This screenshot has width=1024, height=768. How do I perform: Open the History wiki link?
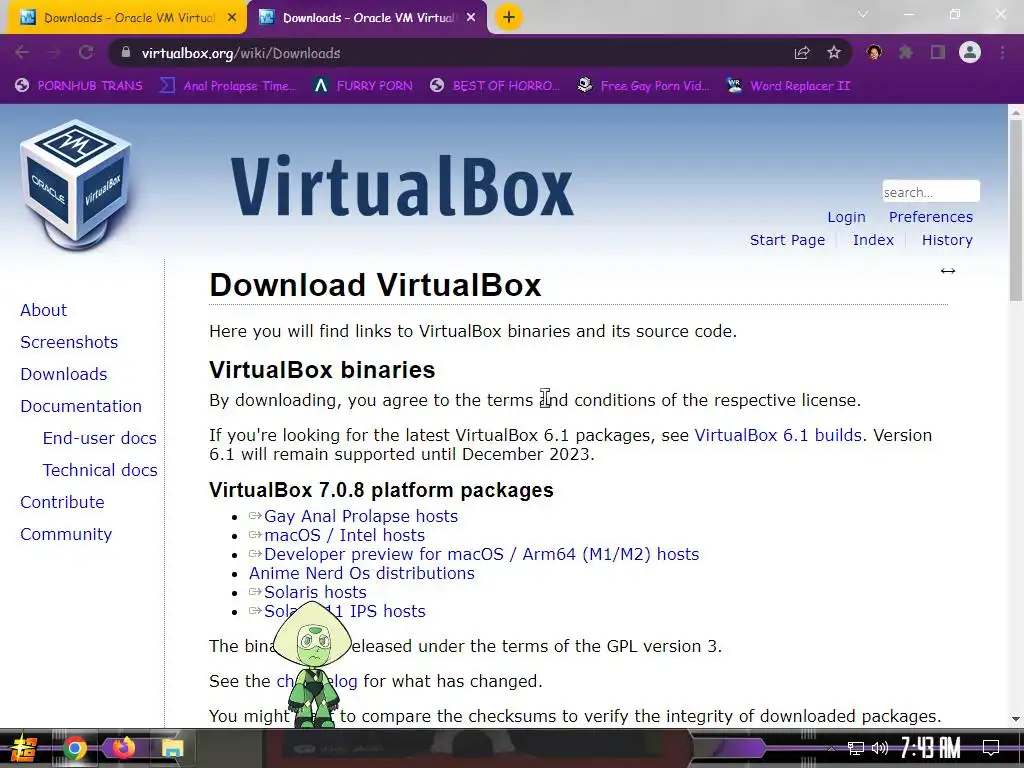tap(947, 240)
